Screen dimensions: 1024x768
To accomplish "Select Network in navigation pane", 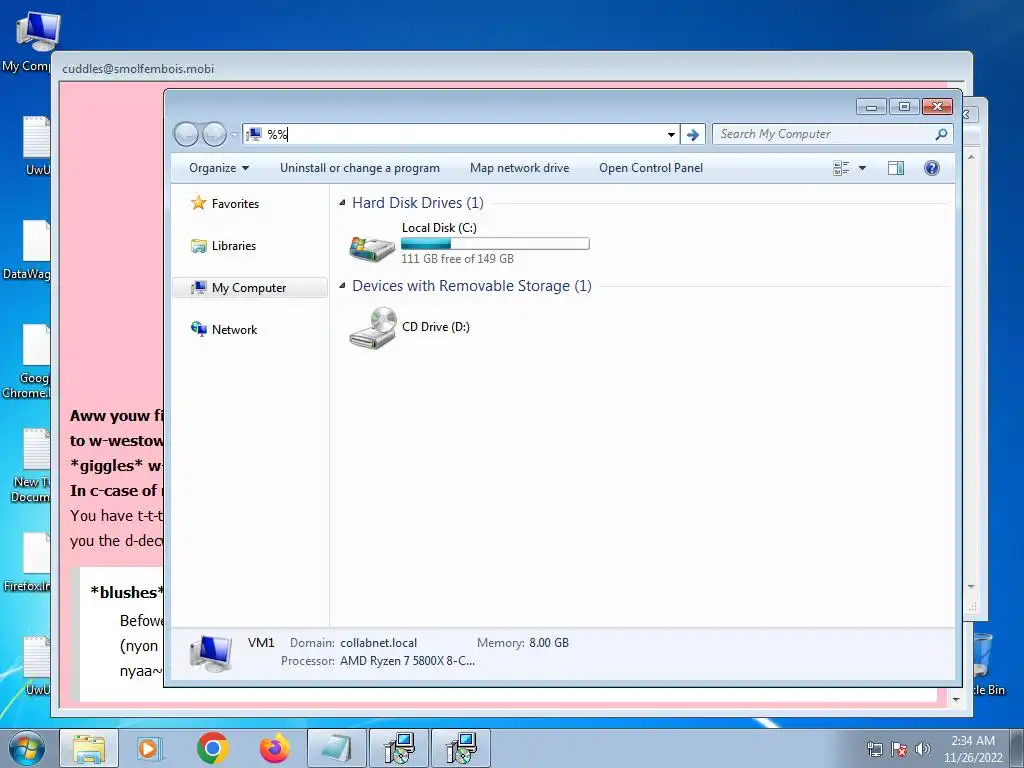I will 224,330.
